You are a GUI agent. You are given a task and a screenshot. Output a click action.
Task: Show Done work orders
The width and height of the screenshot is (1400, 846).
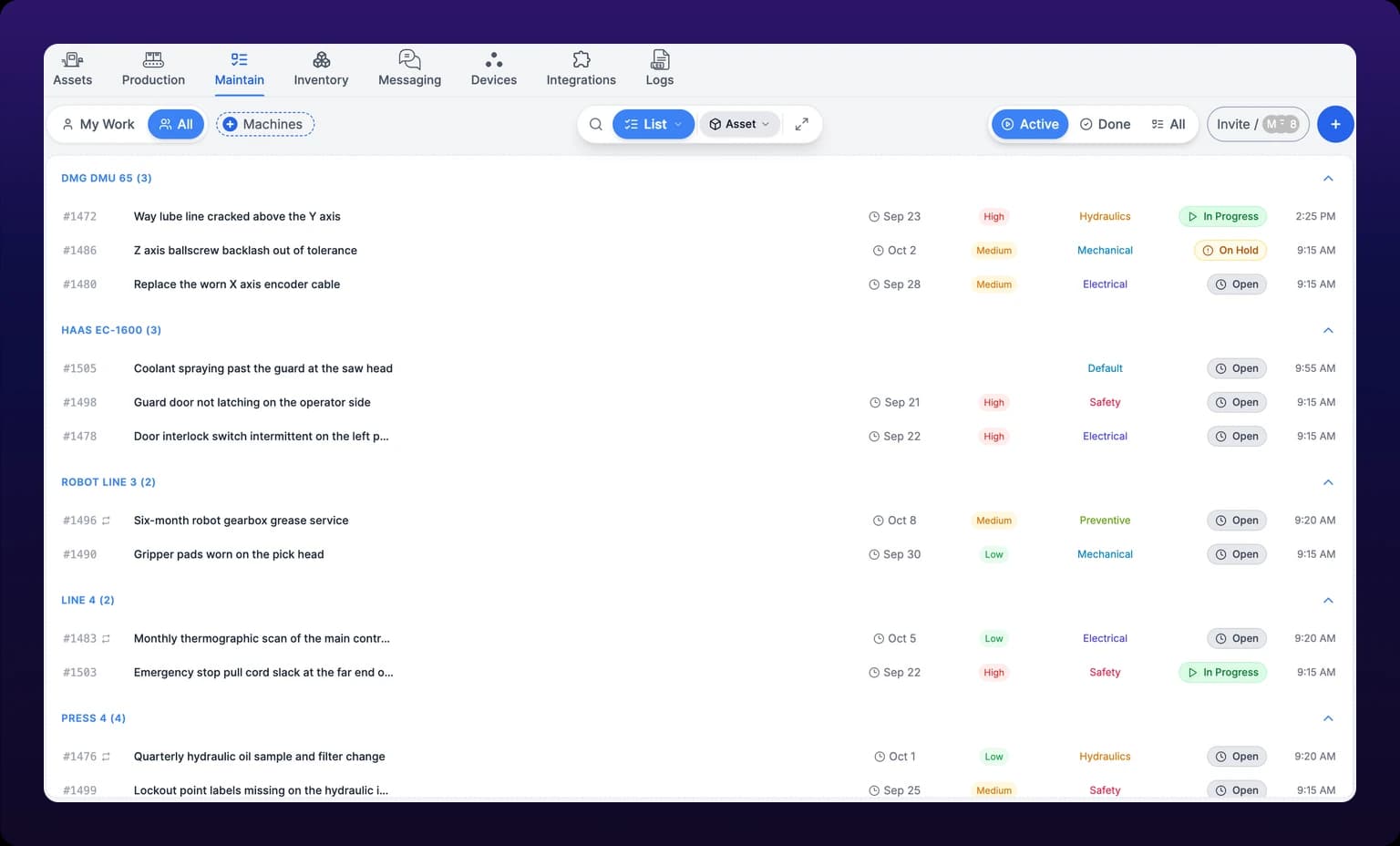pos(1105,124)
